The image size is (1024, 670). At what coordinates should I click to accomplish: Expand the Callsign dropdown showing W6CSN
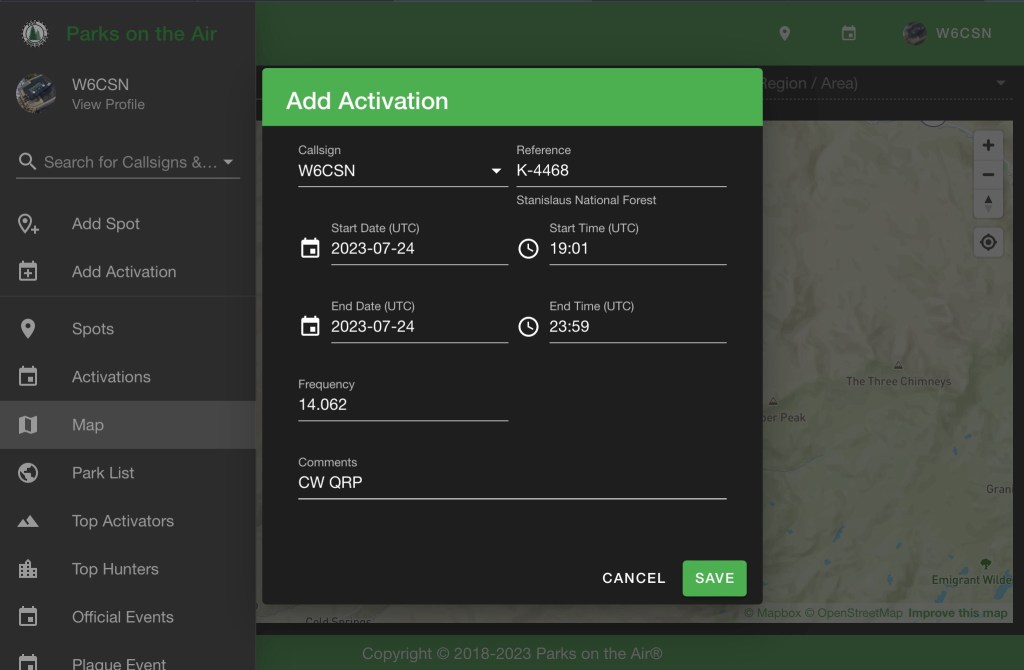point(496,171)
